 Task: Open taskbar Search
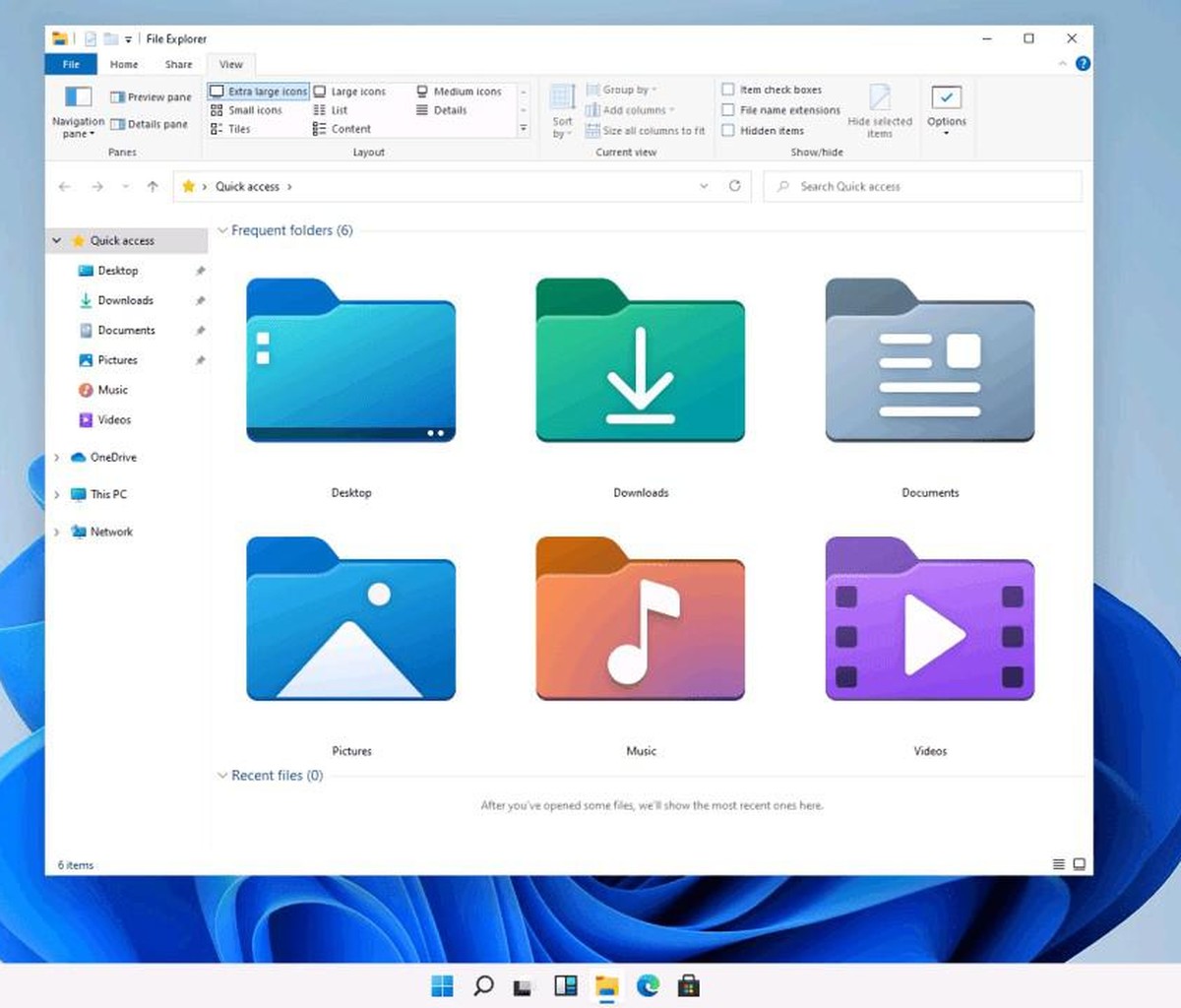click(483, 985)
